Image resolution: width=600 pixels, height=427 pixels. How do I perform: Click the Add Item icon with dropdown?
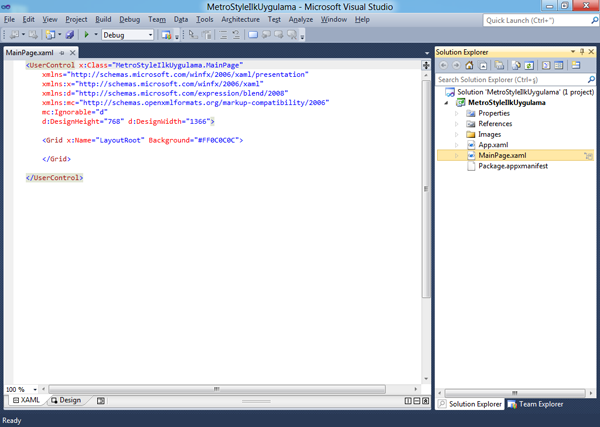[50, 35]
